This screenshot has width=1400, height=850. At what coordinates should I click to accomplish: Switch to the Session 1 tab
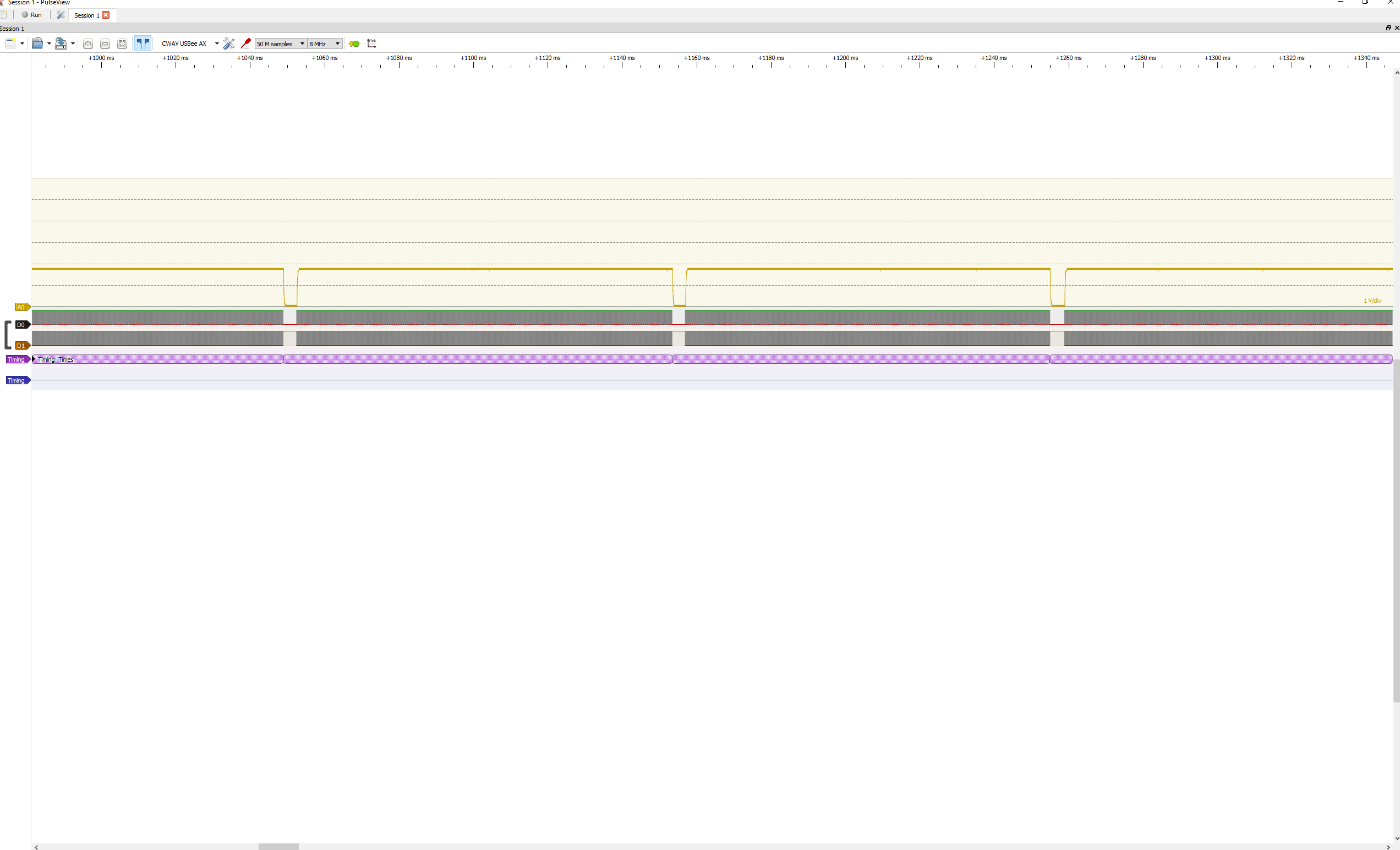pyautogui.click(x=86, y=15)
